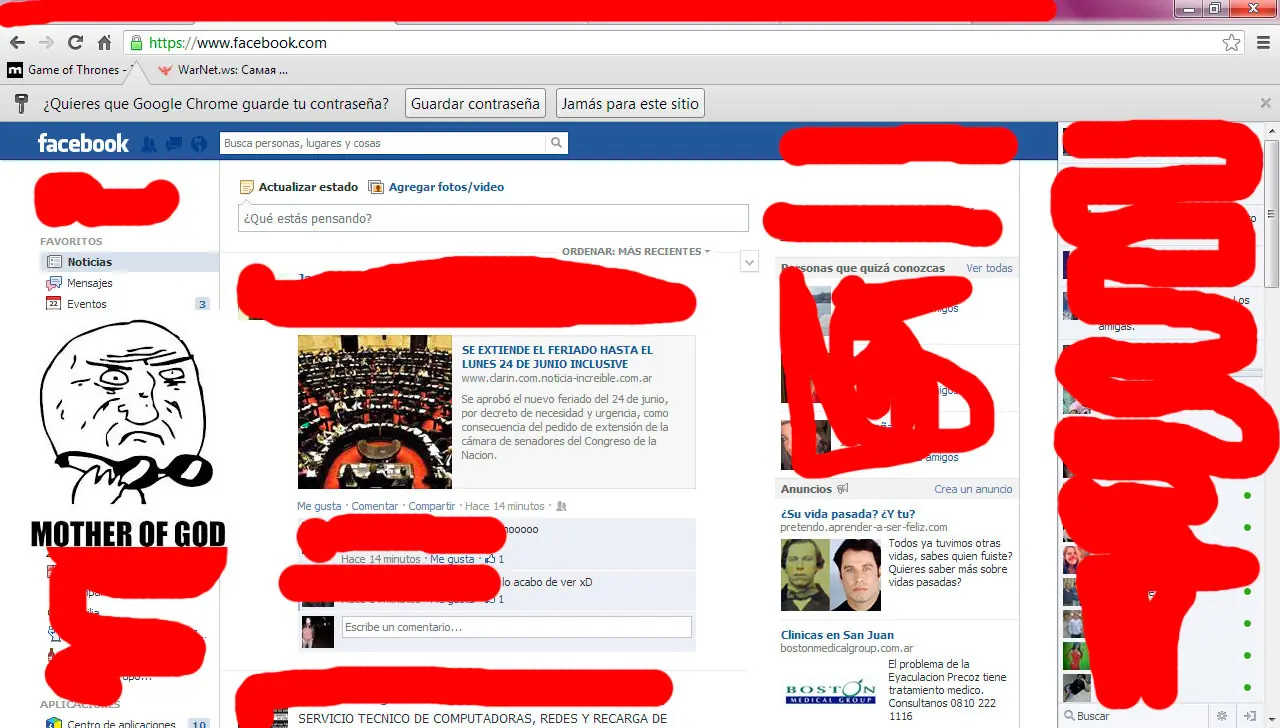Click the thumbs-up count on the first comment
1280x728 pixels.
494,559
